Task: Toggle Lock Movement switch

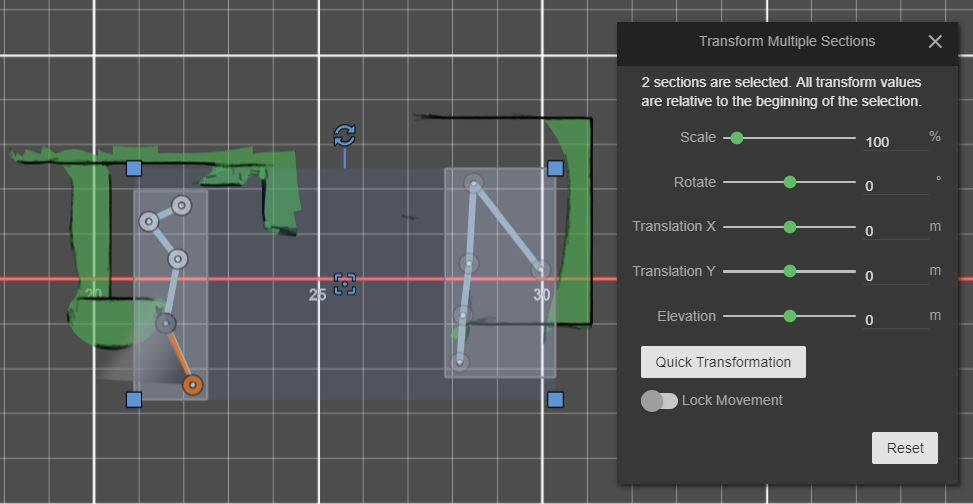Action: (659, 401)
